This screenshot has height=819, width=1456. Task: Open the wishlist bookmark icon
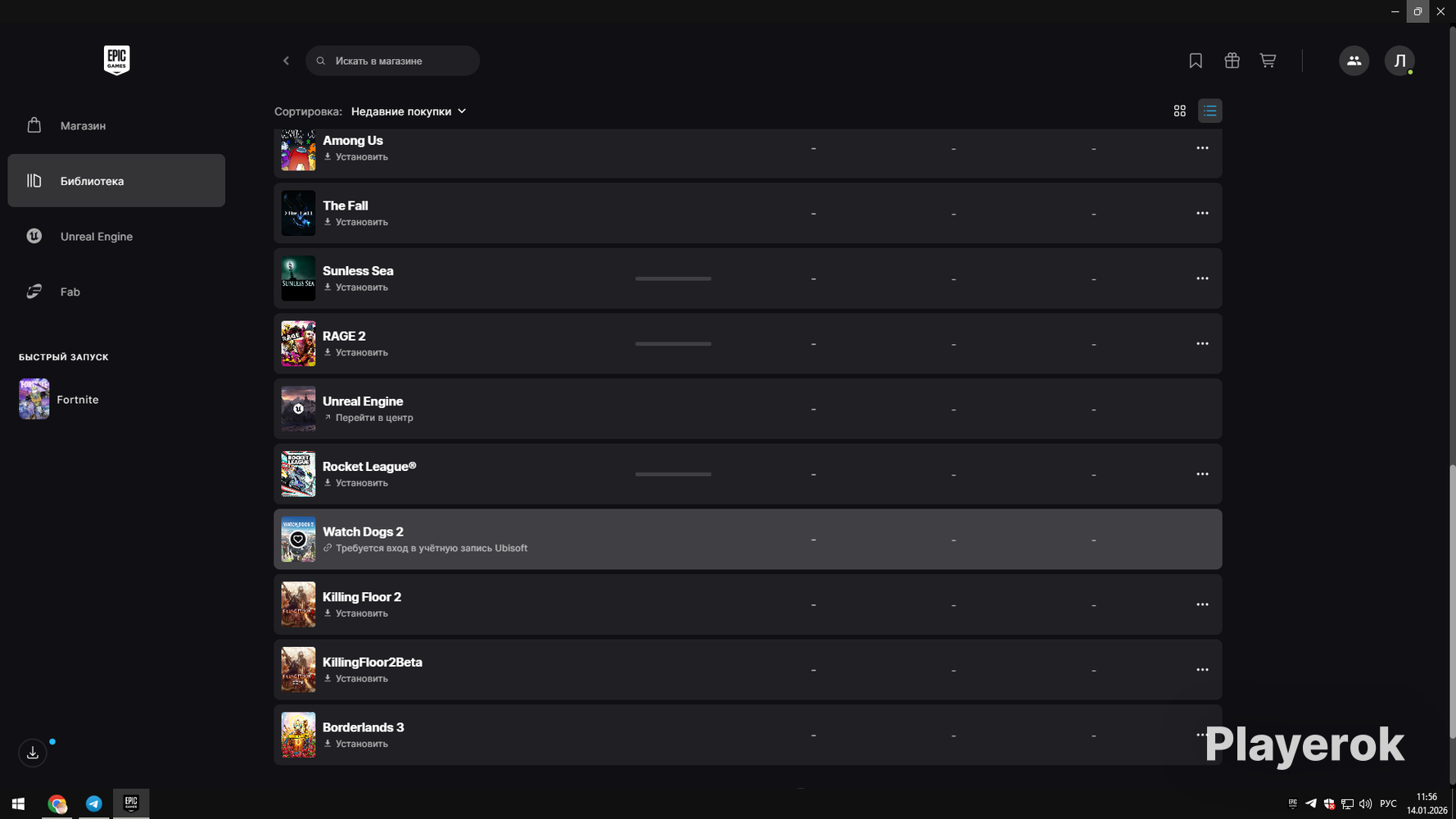(1196, 61)
